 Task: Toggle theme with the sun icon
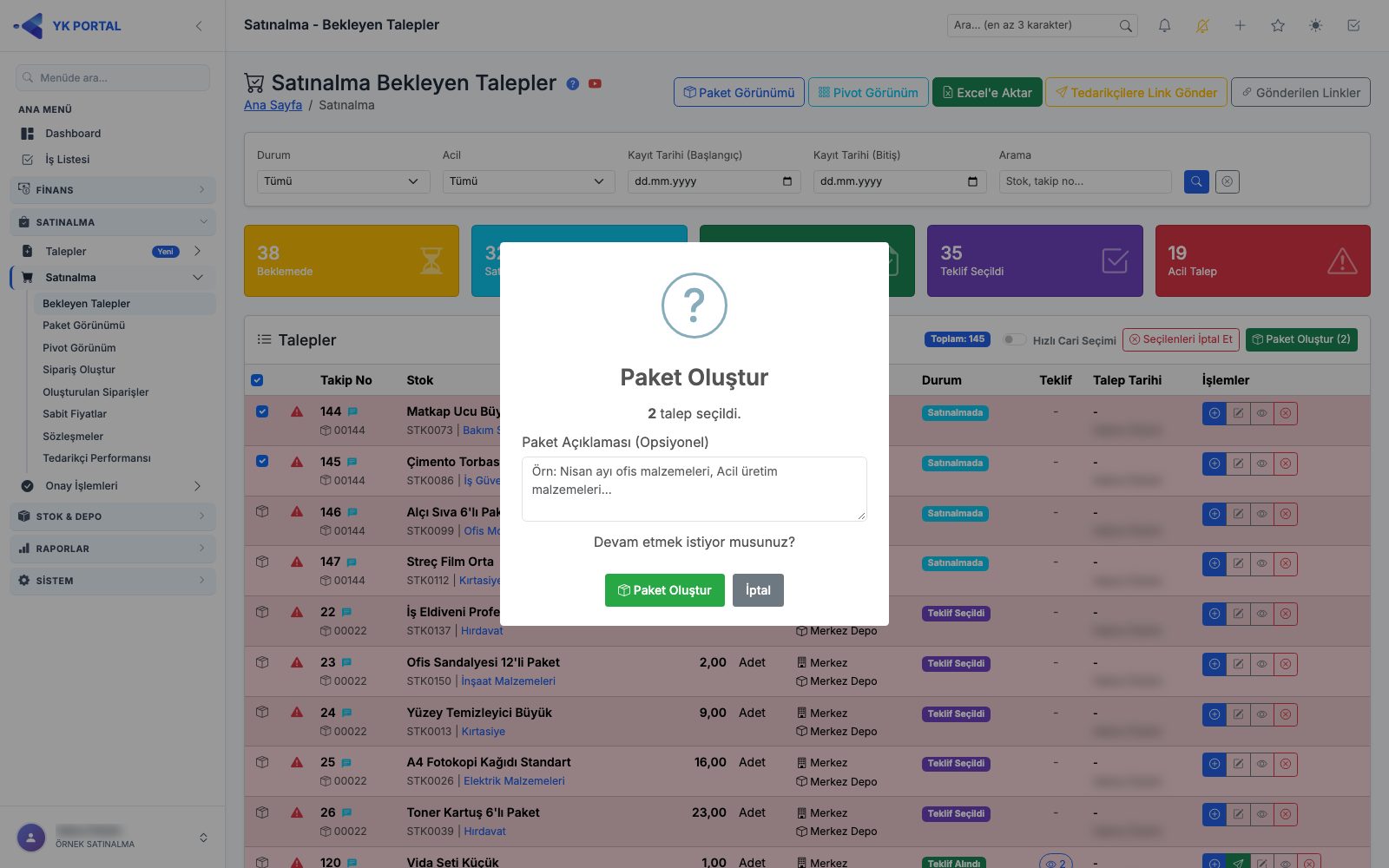click(1316, 26)
